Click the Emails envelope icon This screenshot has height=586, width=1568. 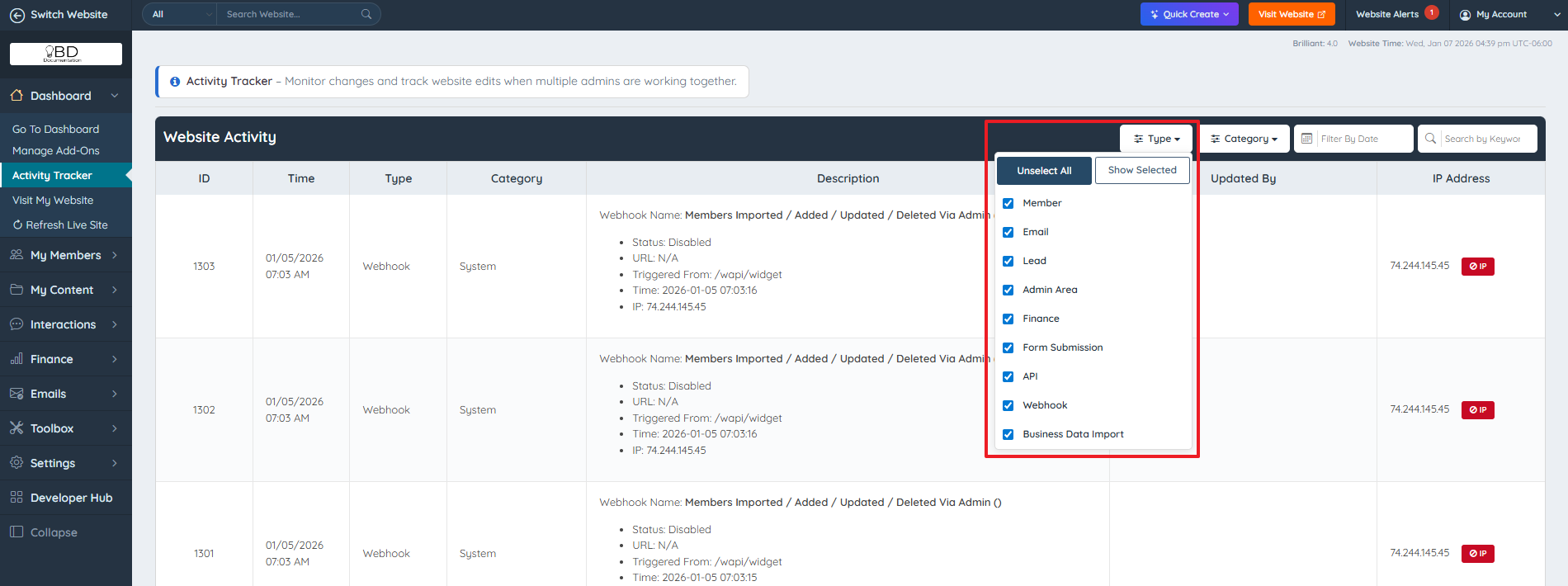(17, 394)
